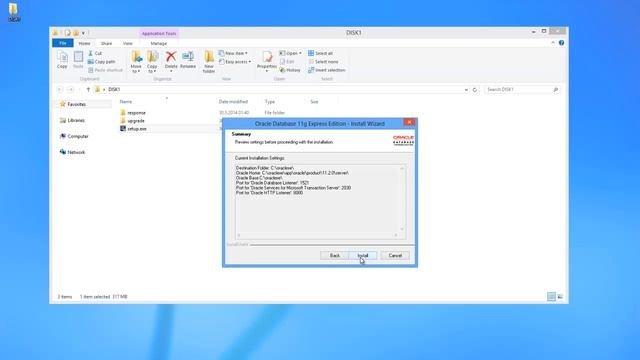640x360 pixels.
Task: Click Cut in the Clipboard group
Action: tap(95, 53)
